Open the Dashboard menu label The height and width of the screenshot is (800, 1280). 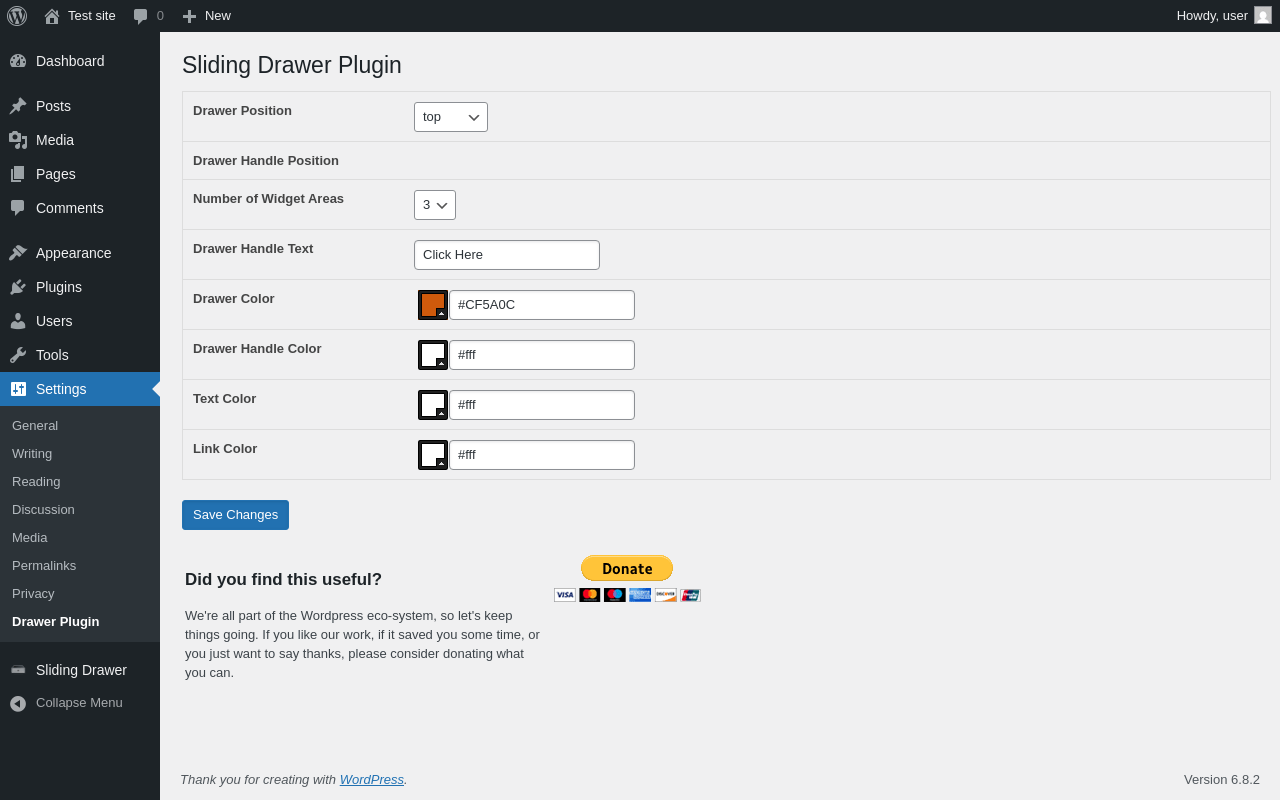[x=70, y=61]
